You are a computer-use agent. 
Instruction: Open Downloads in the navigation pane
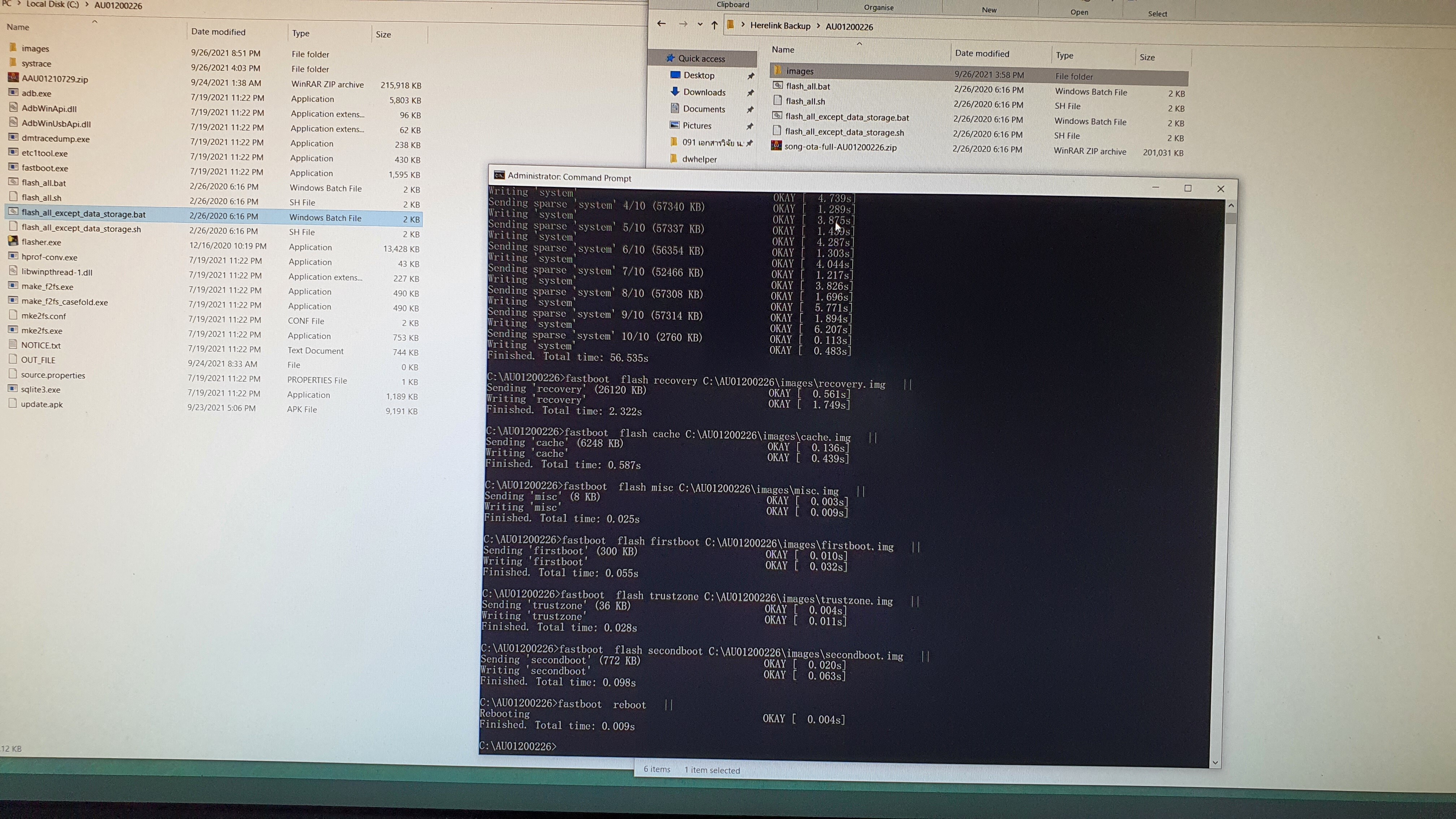click(x=704, y=92)
